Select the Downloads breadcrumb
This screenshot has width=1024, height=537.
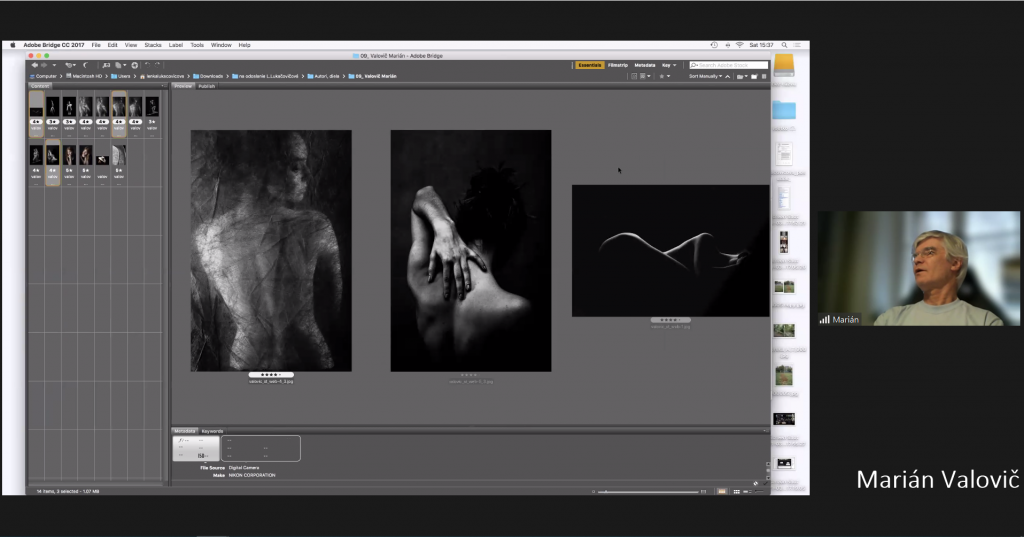(208, 76)
